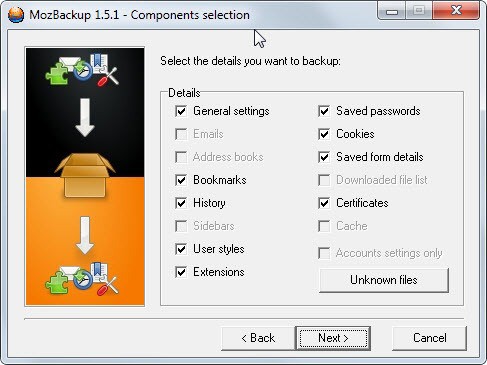This screenshot has height=365, width=487.
Task: Click the red scissors icon at top
Action: 108,77
